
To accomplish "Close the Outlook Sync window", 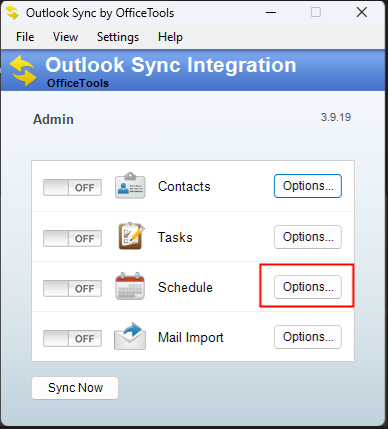I will 362,13.
